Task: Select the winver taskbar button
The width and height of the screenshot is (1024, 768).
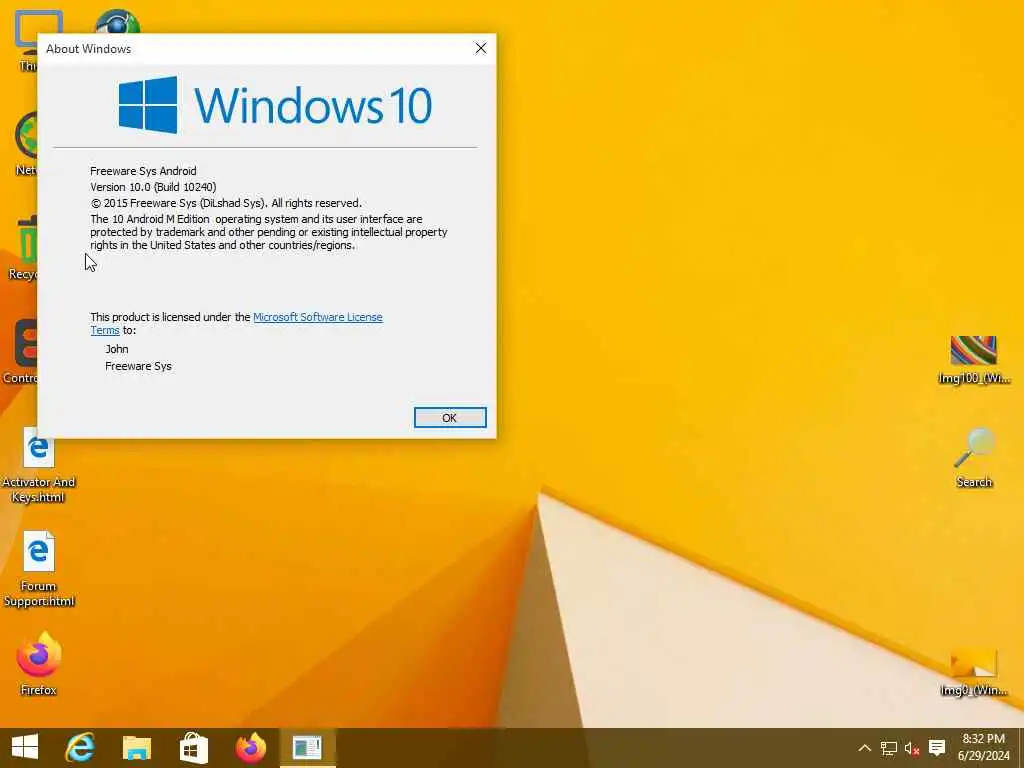Action: click(x=308, y=748)
